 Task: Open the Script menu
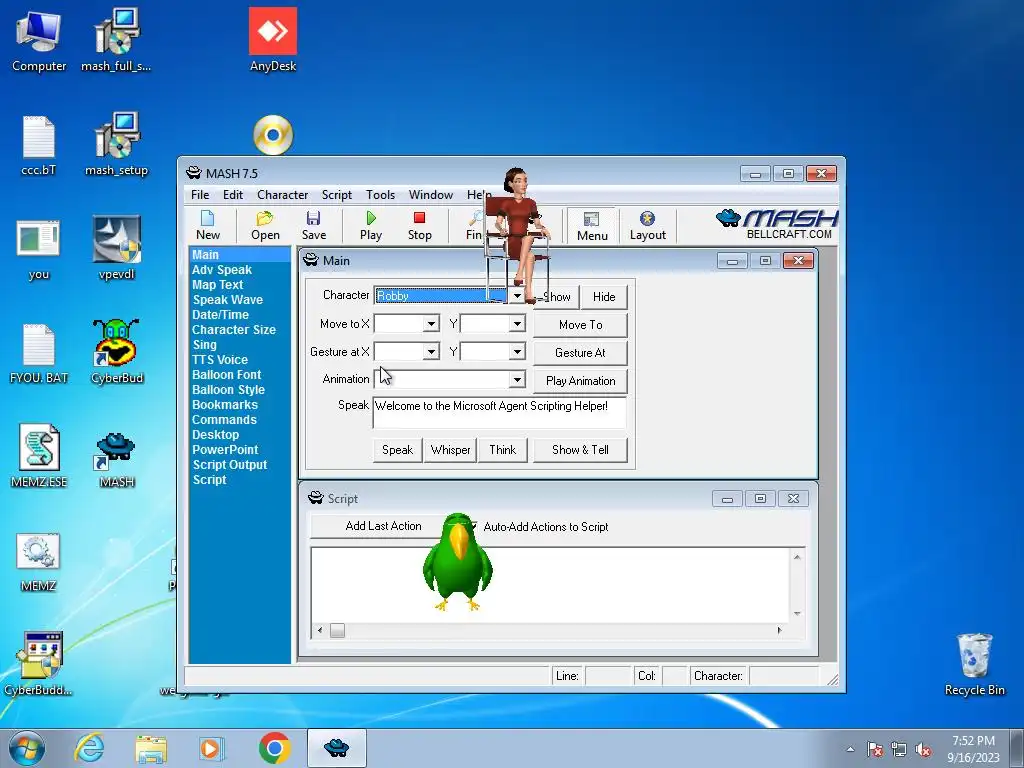click(x=336, y=195)
